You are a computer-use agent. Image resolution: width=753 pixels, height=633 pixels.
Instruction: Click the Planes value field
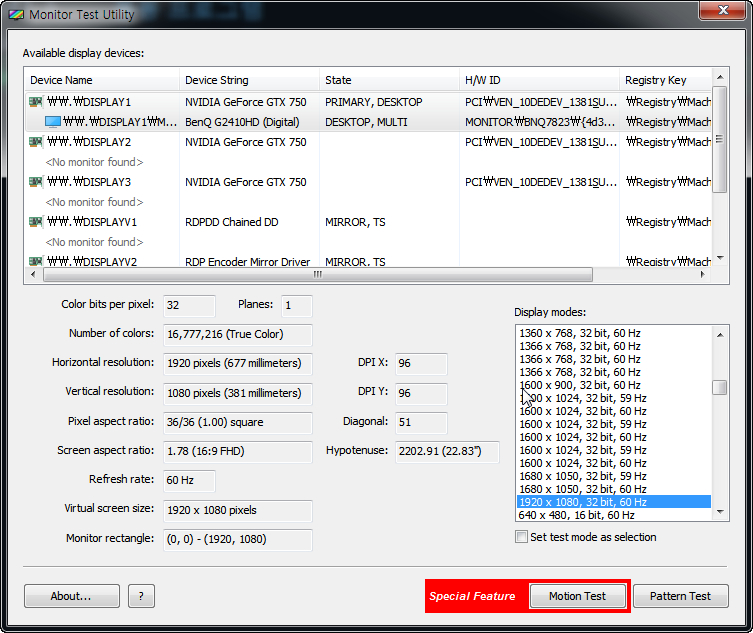[x=296, y=305]
